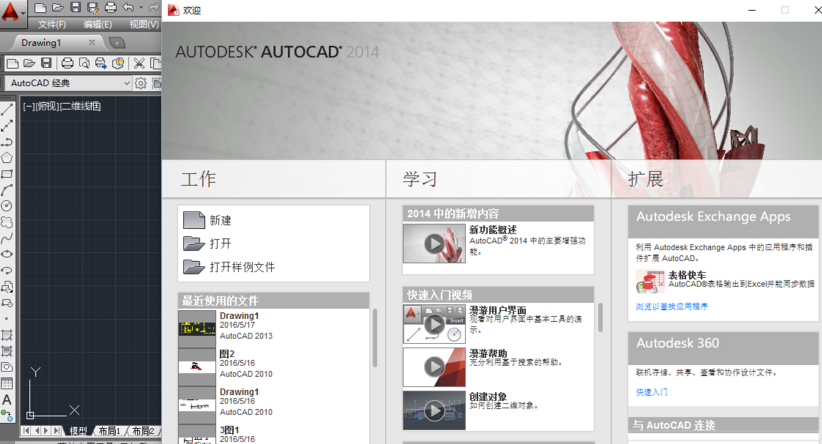Play the 漫游帮助 video
The height and width of the screenshot is (444, 822).
click(x=434, y=367)
